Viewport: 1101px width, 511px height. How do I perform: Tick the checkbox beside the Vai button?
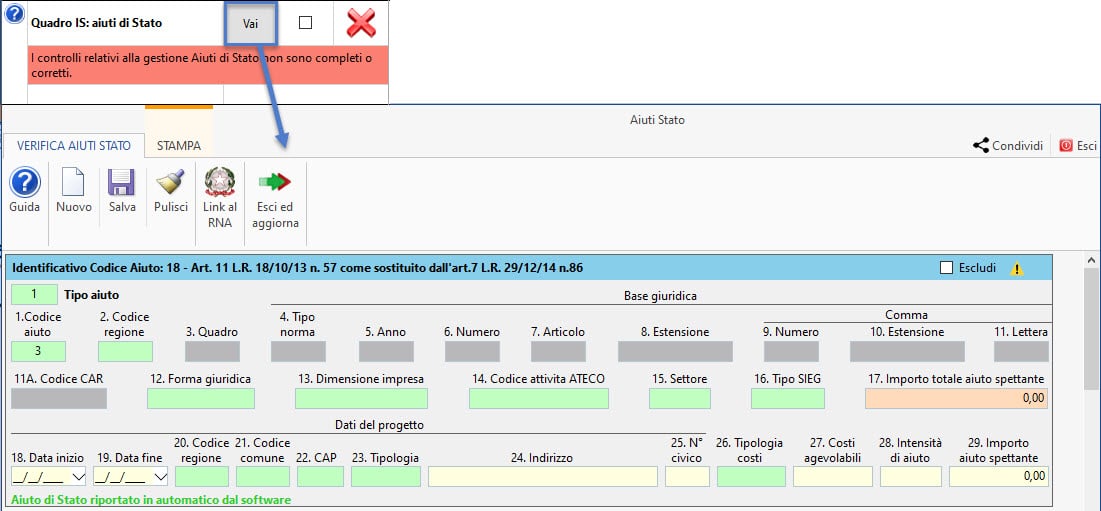point(306,23)
